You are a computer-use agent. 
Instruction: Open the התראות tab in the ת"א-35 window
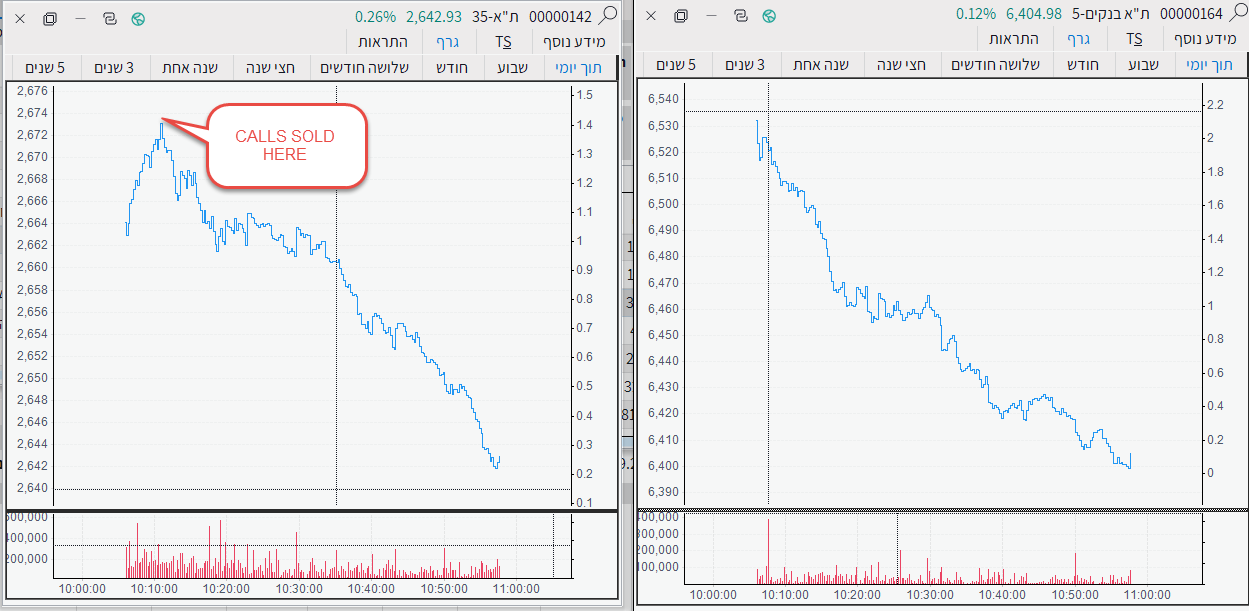384,42
